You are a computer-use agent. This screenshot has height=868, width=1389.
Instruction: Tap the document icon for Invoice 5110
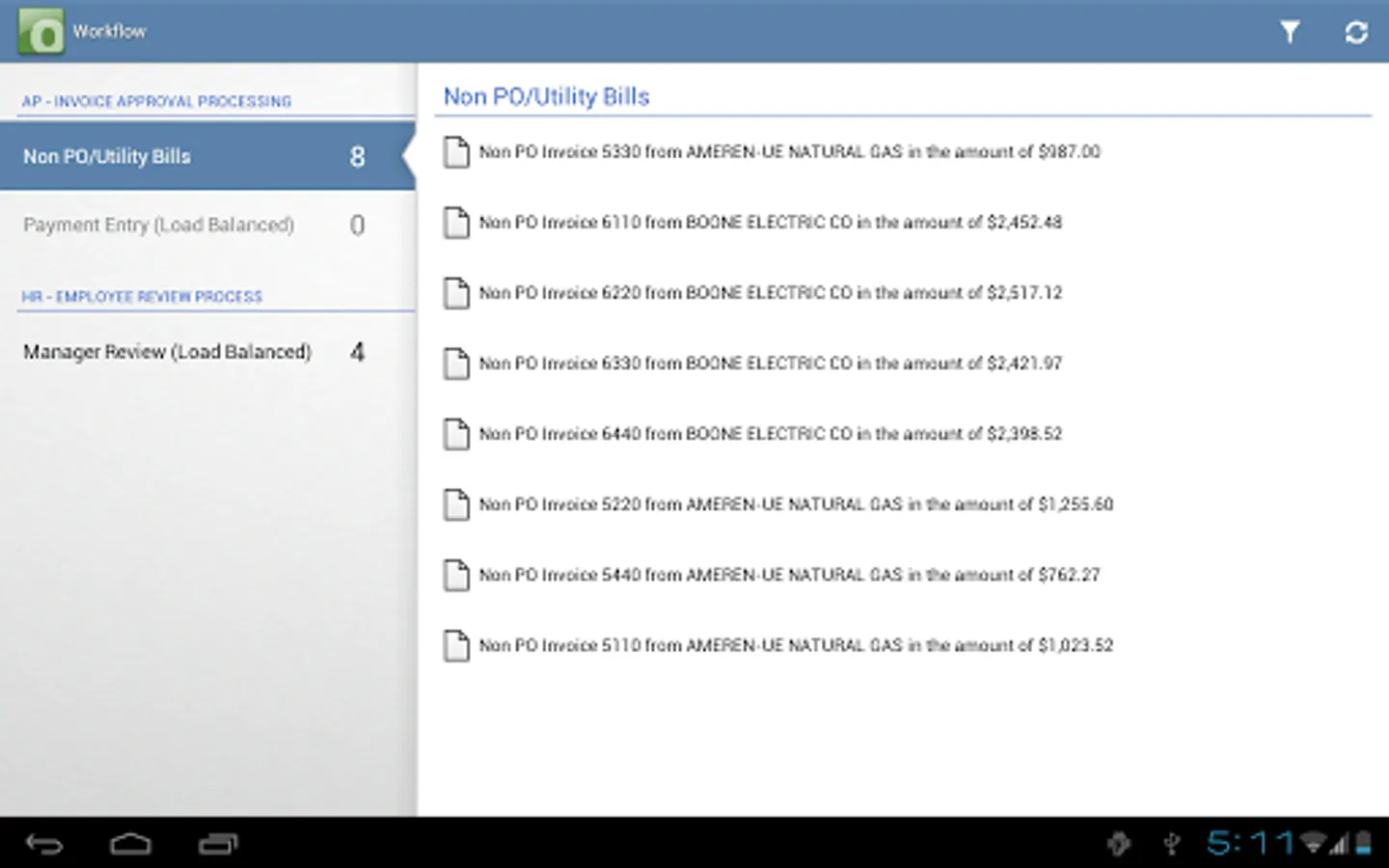coord(456,645)
